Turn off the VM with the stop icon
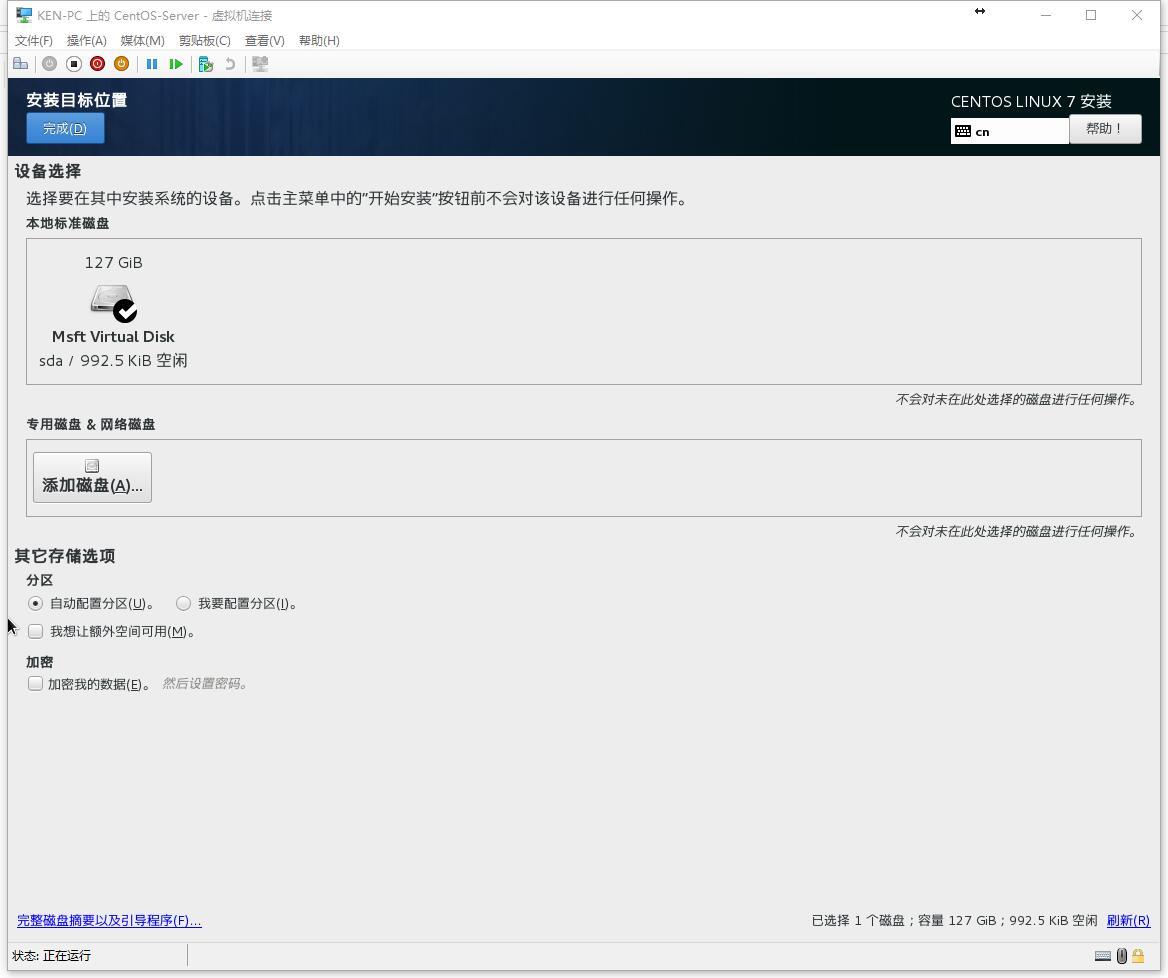This screenshot has height=978, width=1168. 73,64
